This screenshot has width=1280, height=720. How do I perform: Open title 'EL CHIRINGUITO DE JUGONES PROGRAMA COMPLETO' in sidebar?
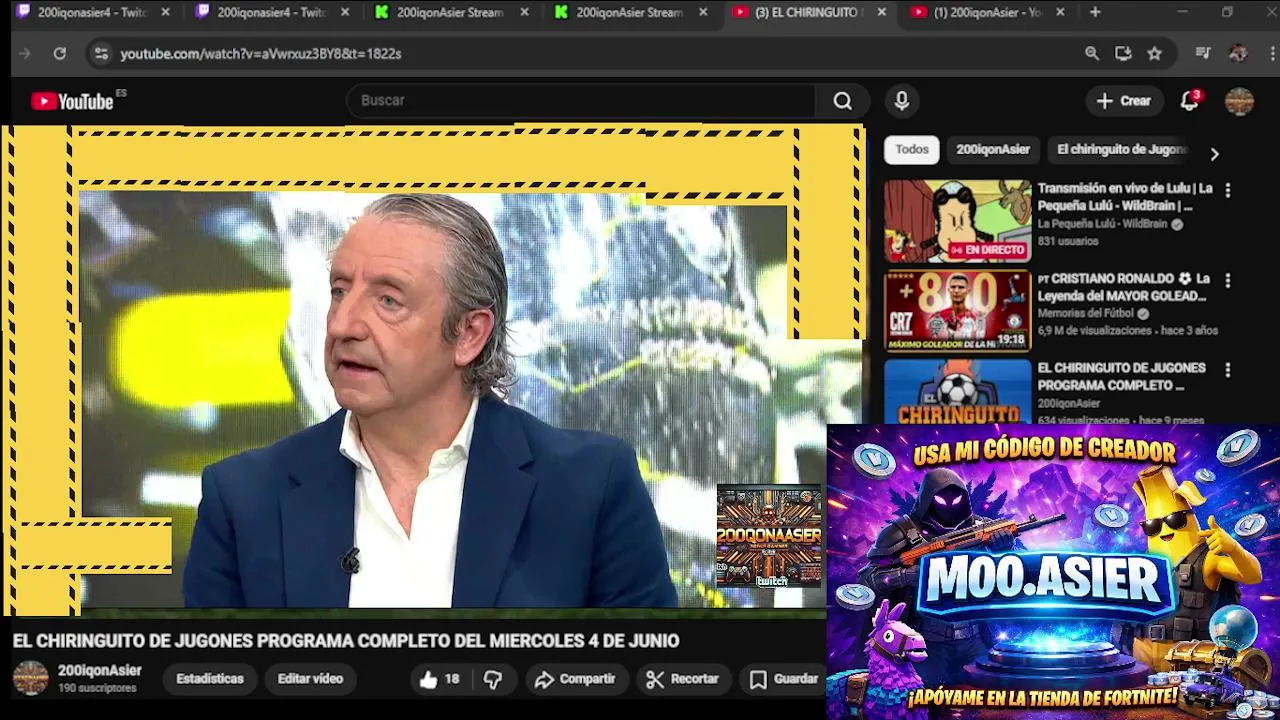1121,377
